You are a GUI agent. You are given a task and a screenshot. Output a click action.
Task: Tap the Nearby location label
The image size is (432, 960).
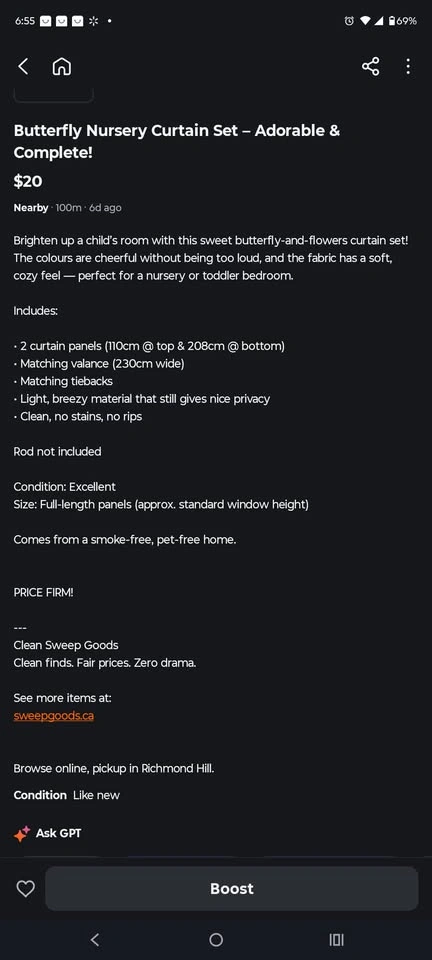click(x=31, y=208)
